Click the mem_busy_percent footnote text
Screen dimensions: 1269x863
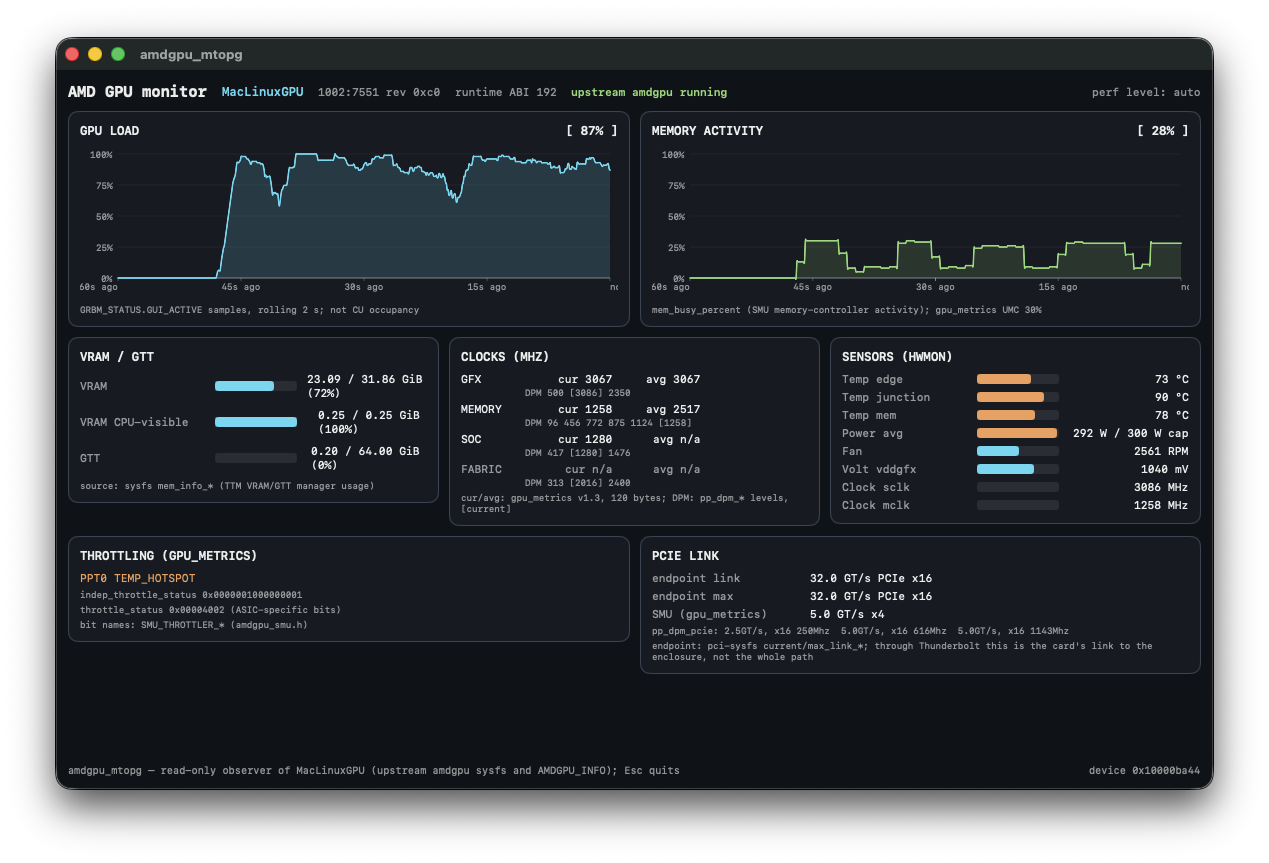click(x=847, y=310)
